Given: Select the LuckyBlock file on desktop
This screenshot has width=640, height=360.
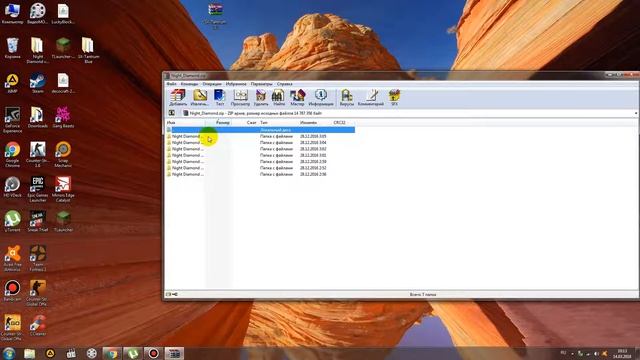Looking at the screenshot, I should tap(63, 13).
